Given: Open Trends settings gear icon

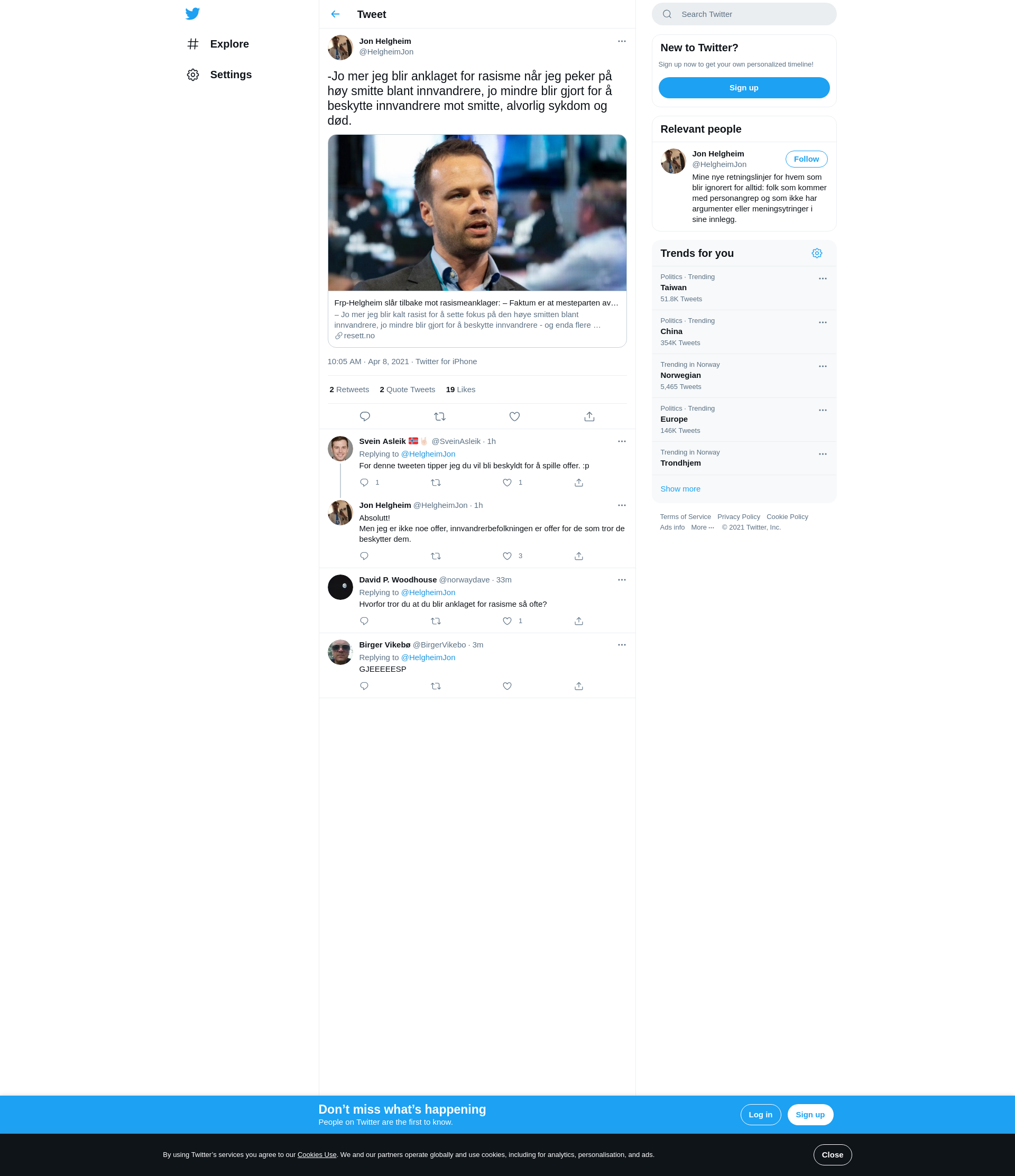Looking at the screenshot, I should click(816, 254).
